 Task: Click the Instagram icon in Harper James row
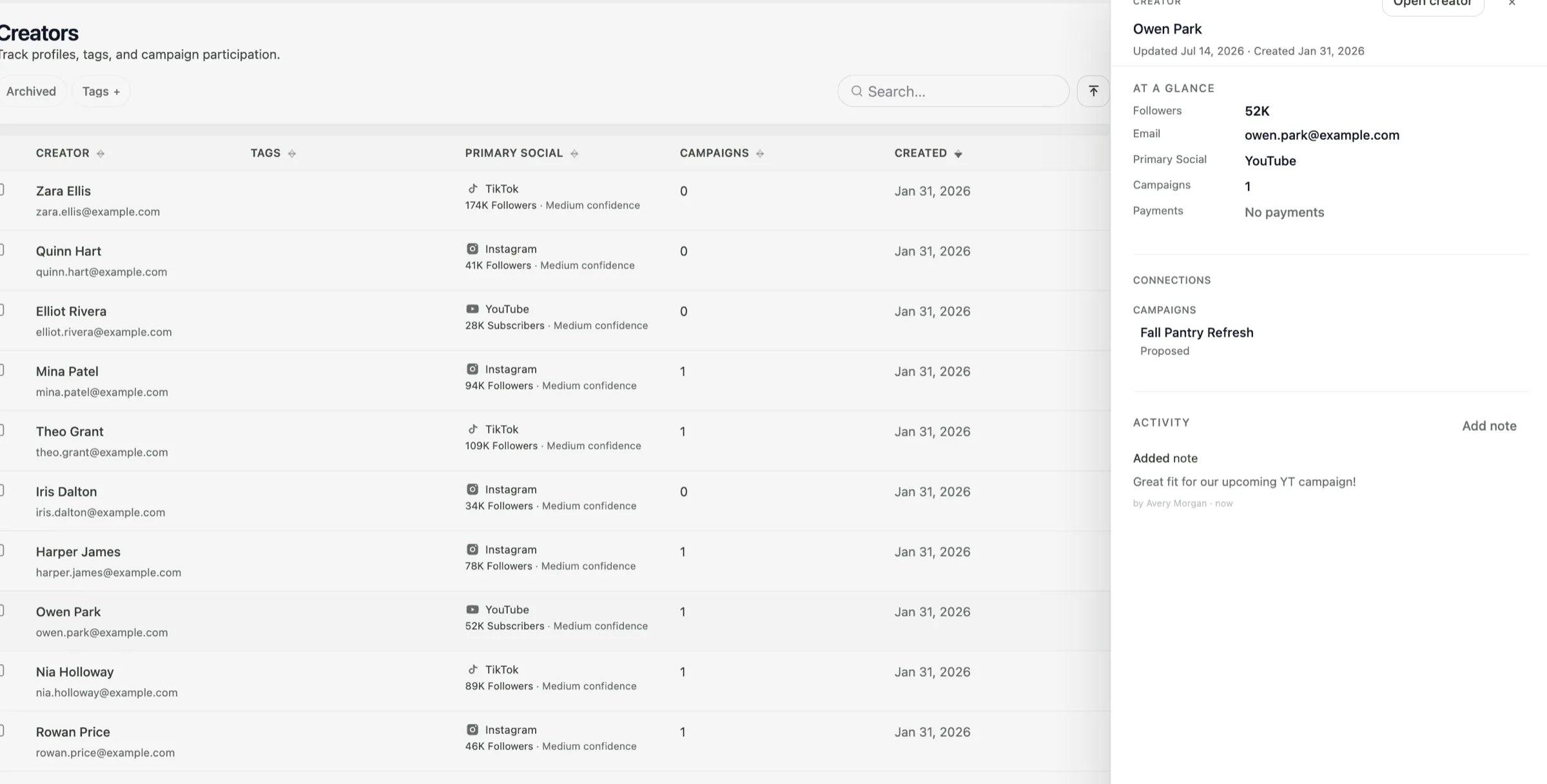pyautogui.click(x=472, y=550)
